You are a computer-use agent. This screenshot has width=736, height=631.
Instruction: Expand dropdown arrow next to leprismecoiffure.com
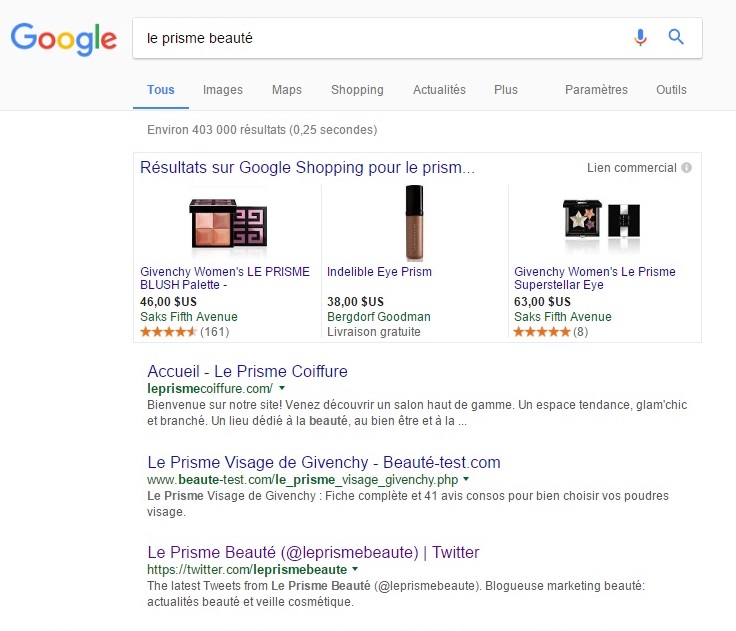click(x=282, y=388)
